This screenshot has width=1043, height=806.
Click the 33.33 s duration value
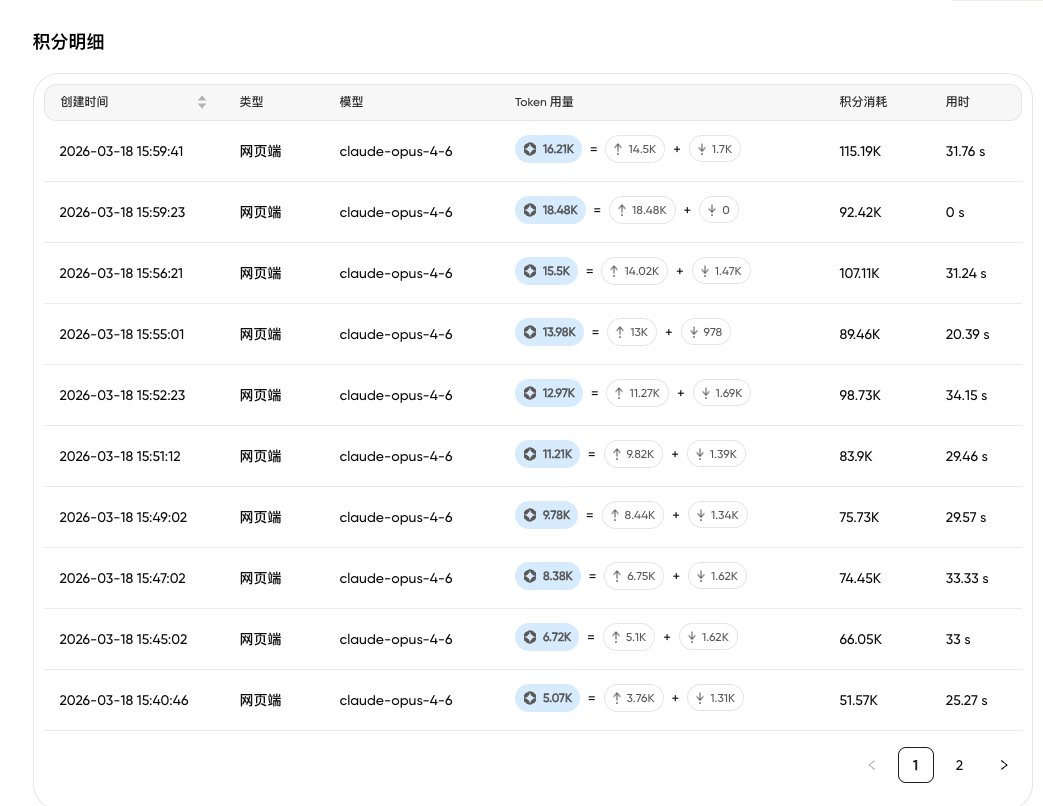point(967,578)
